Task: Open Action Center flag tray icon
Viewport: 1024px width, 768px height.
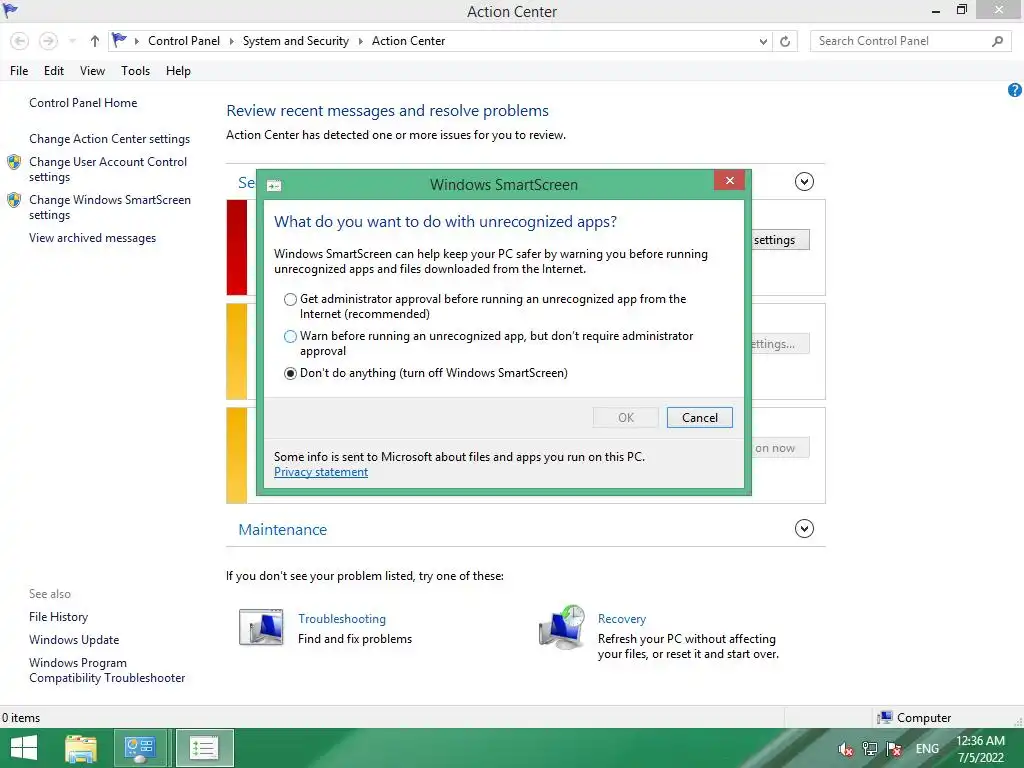Action: pyautogui.click(x=894, y=749)
